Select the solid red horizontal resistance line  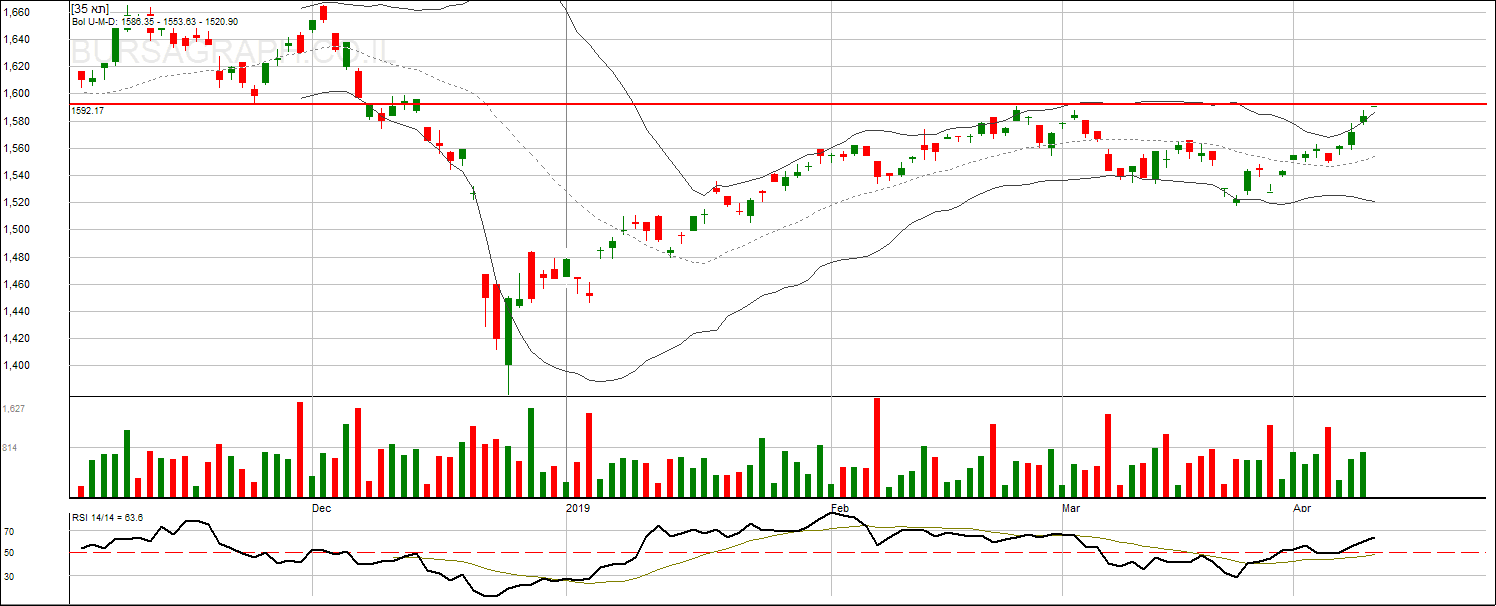(x=778, y=103)
